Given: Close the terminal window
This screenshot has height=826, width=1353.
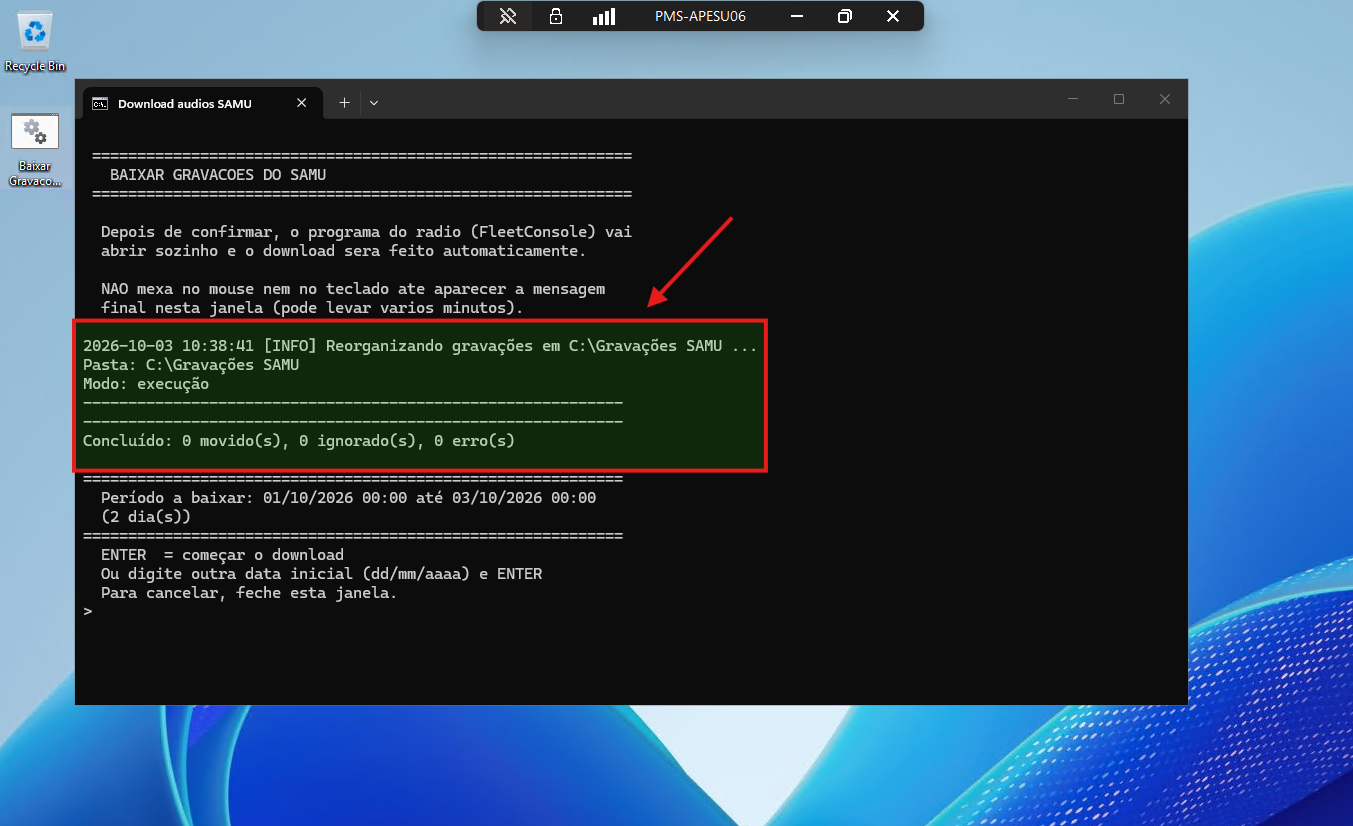Looking at the screenshot, I should 1165,99.
